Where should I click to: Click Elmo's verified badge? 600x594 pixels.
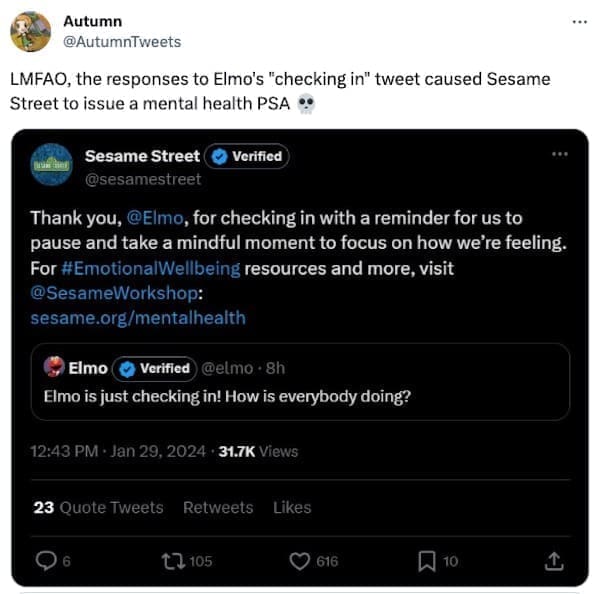pos(154,368)
